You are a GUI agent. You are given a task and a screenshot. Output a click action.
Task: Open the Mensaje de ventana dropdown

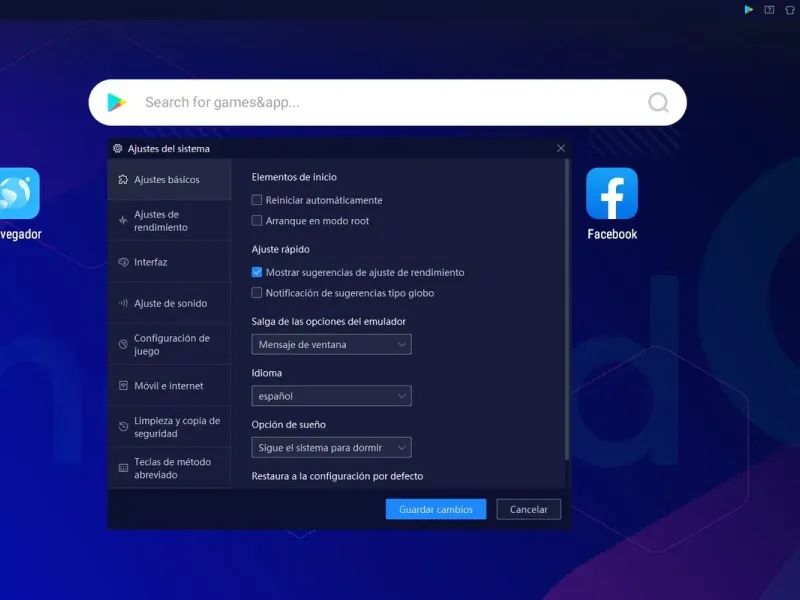click(x=331, y=344)
